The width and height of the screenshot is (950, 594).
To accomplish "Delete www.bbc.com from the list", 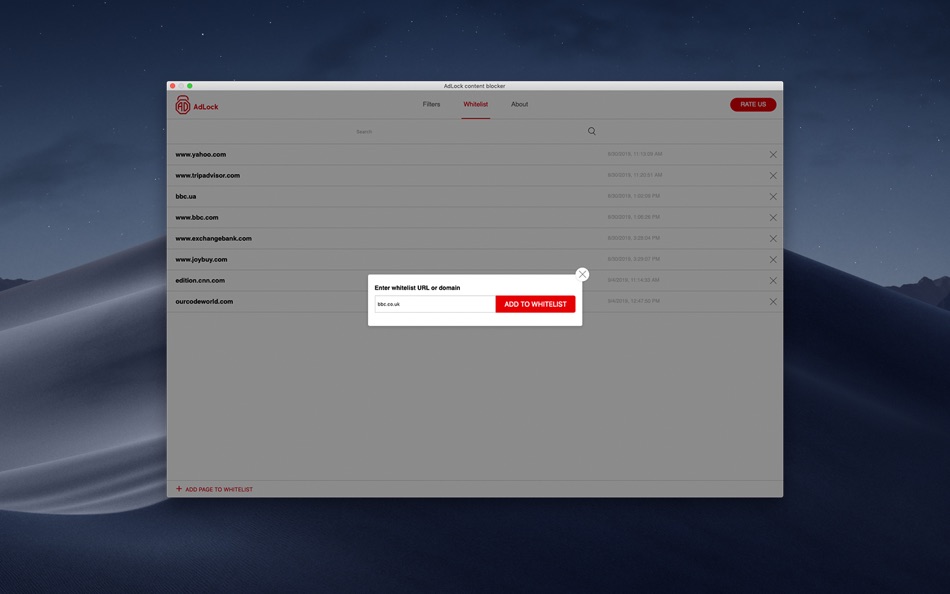I will pos(771,216).
